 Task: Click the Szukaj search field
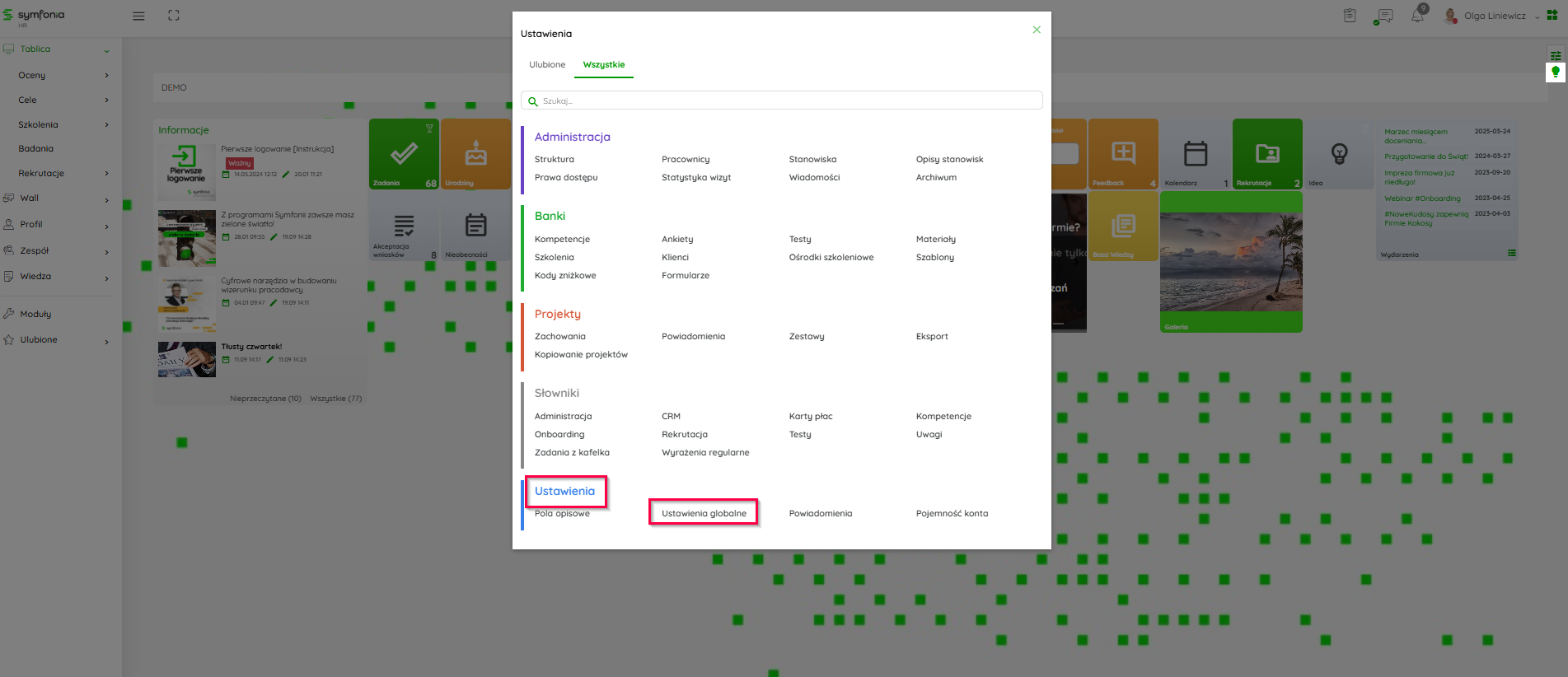(781, 100)
